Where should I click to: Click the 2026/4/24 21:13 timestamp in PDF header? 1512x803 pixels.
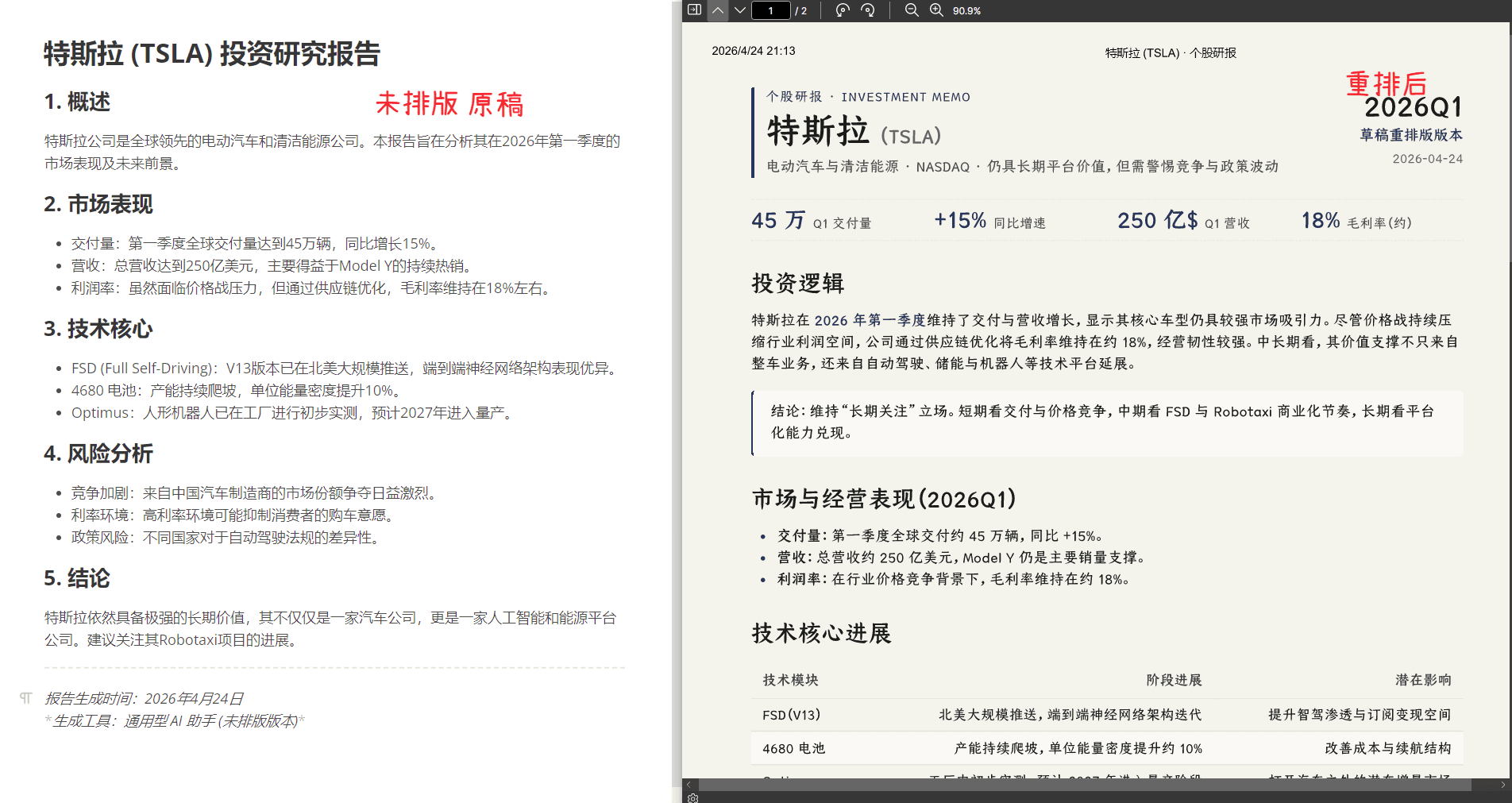754,51
